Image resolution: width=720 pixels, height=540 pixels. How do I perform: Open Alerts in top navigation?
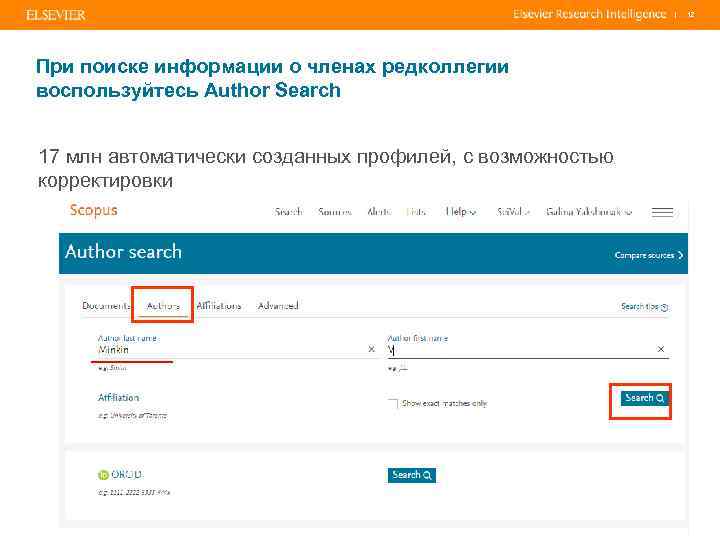click(379, 212)
